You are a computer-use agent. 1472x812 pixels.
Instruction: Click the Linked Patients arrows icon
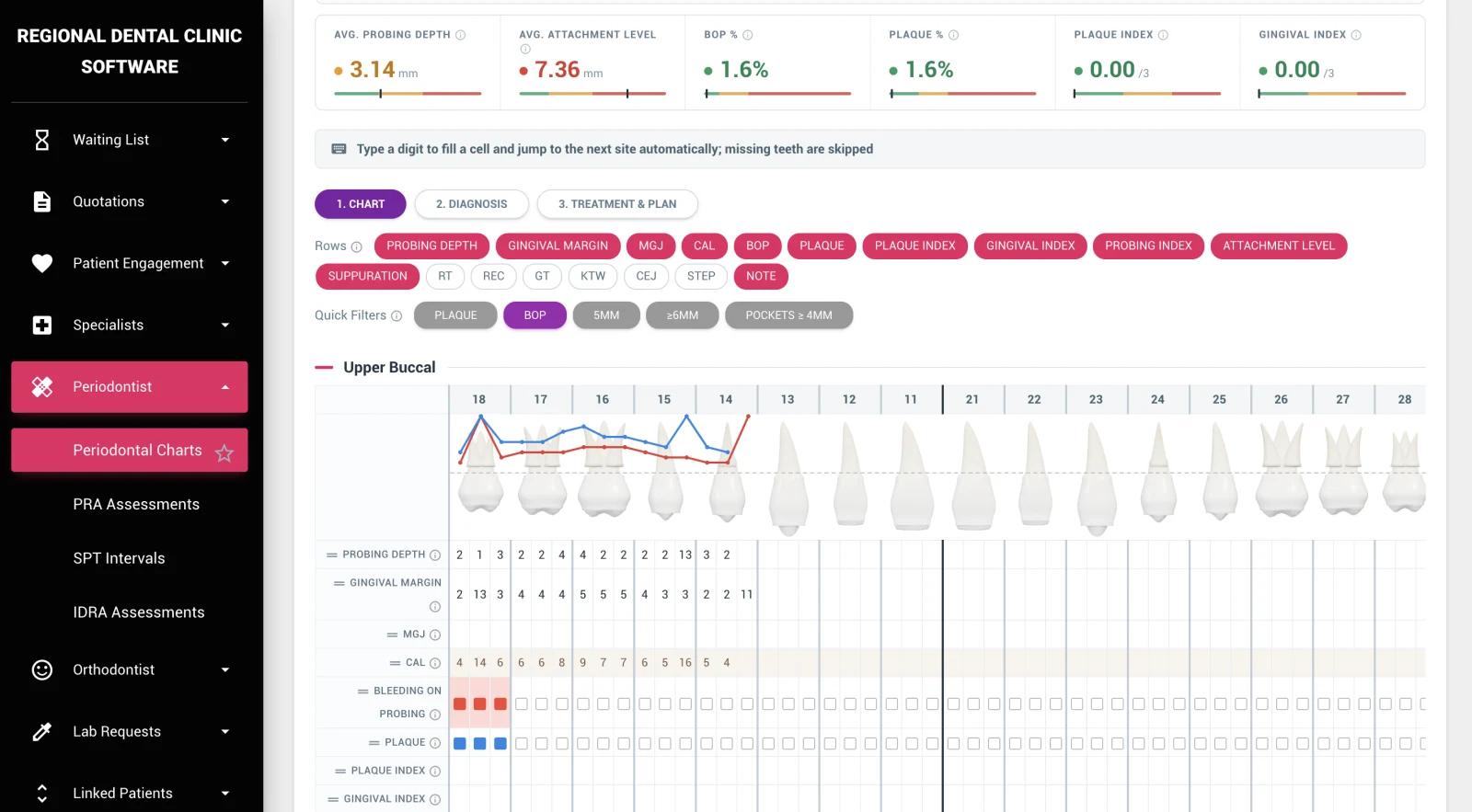point(42,793)
